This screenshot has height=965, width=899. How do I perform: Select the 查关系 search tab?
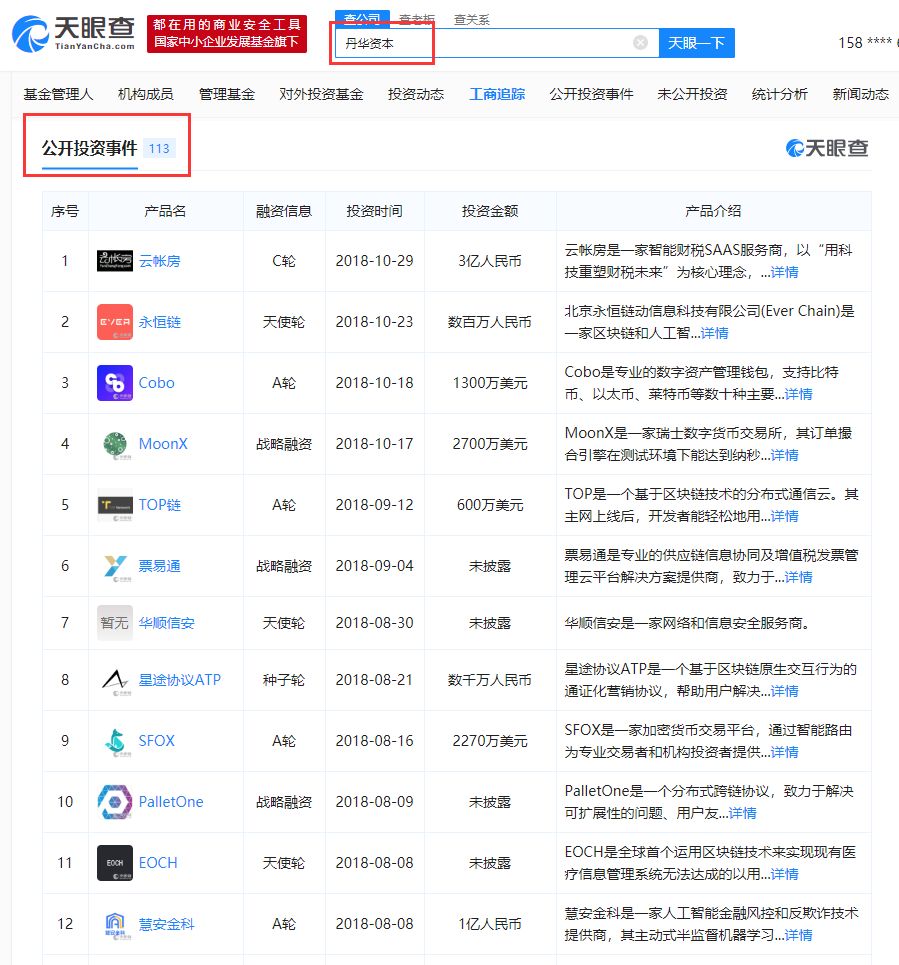click(471, 19)
